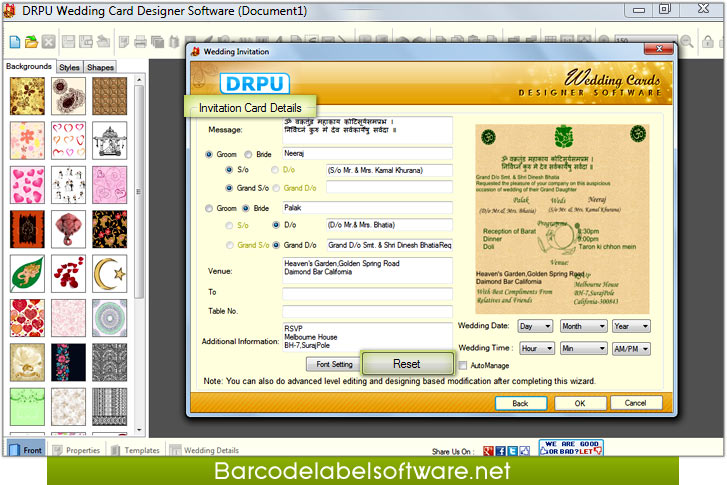The width and height of the screenshot is (727, 485).
Task: Click the last share icon after Twitter
Action: (524, 451)
